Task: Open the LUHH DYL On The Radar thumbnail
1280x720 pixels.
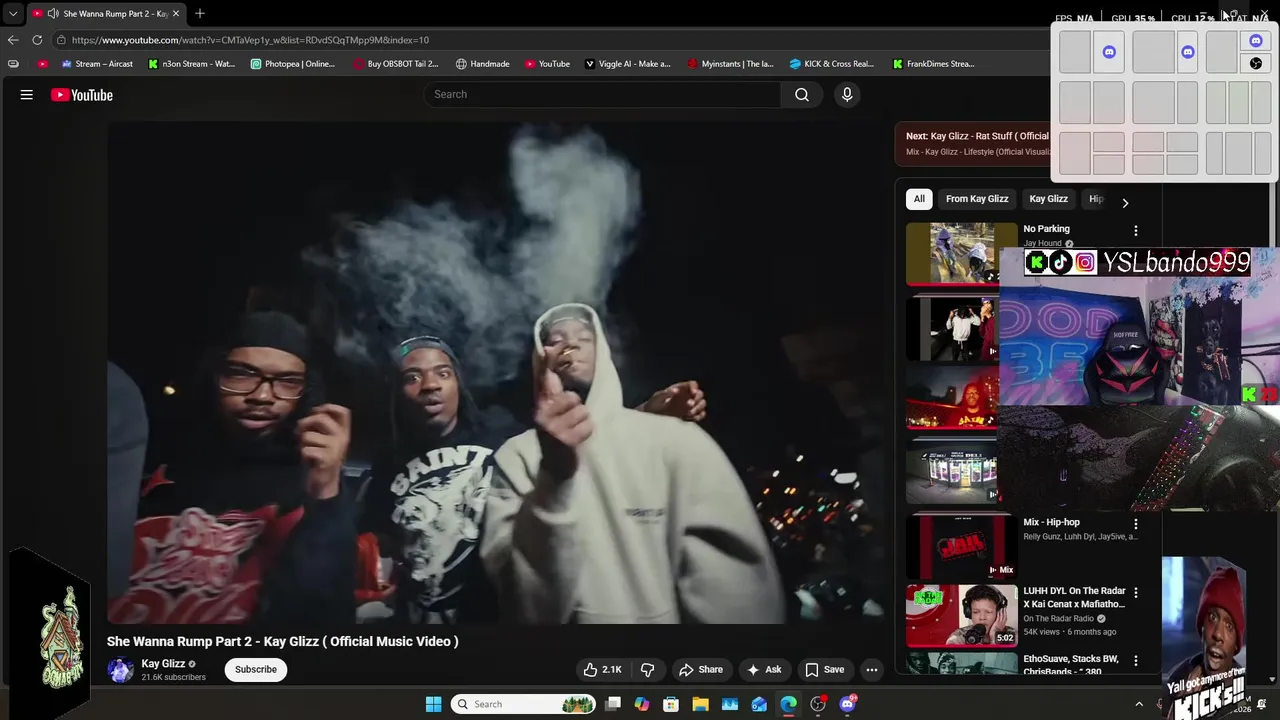Action: pyautogui.click(x=961, y=615)
